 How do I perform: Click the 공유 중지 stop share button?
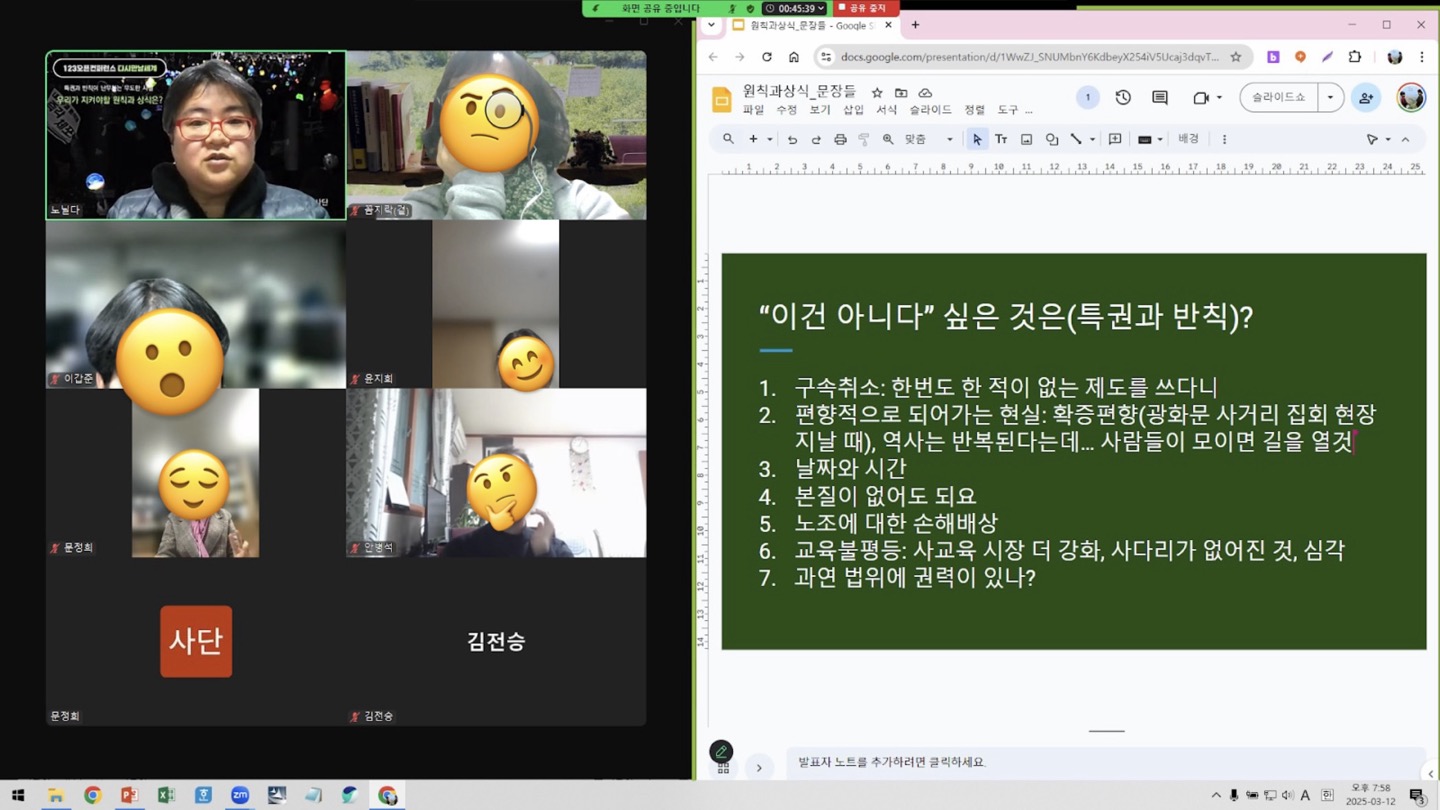(x=864, y=8)
